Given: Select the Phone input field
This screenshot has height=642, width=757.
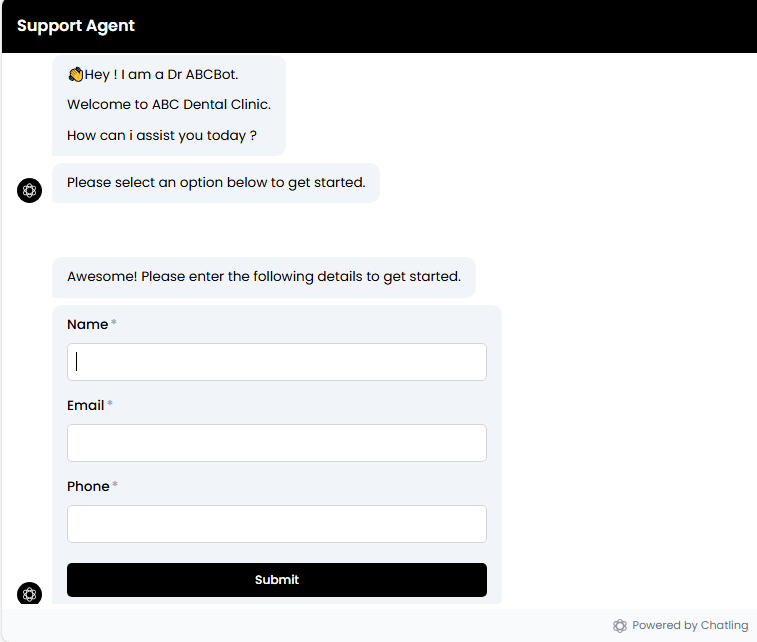Looking at the screenshot, I should (277, 524).
